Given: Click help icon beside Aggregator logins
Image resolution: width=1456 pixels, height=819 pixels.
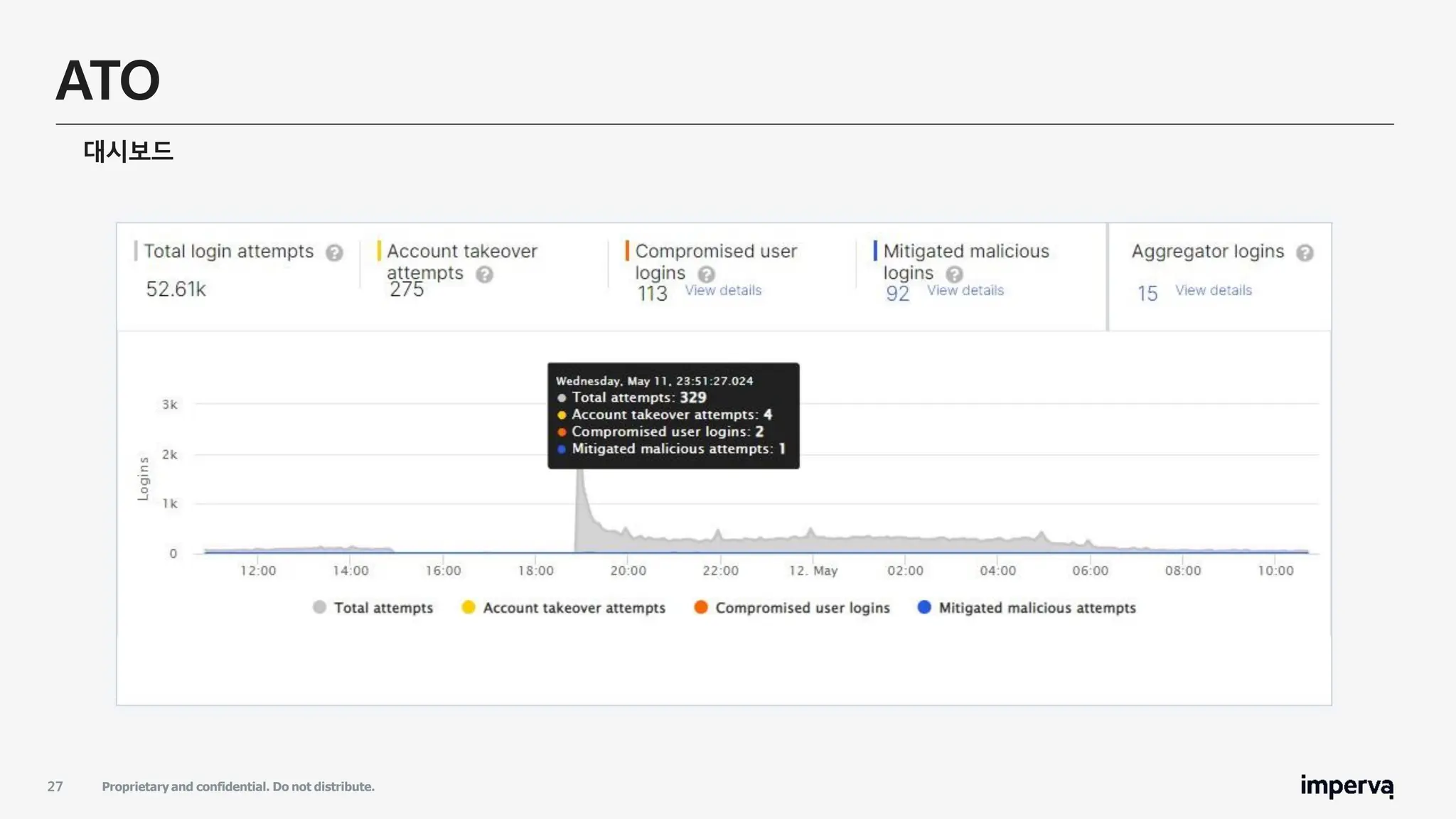Looking at the screenshot, I should pos(1305,253).
